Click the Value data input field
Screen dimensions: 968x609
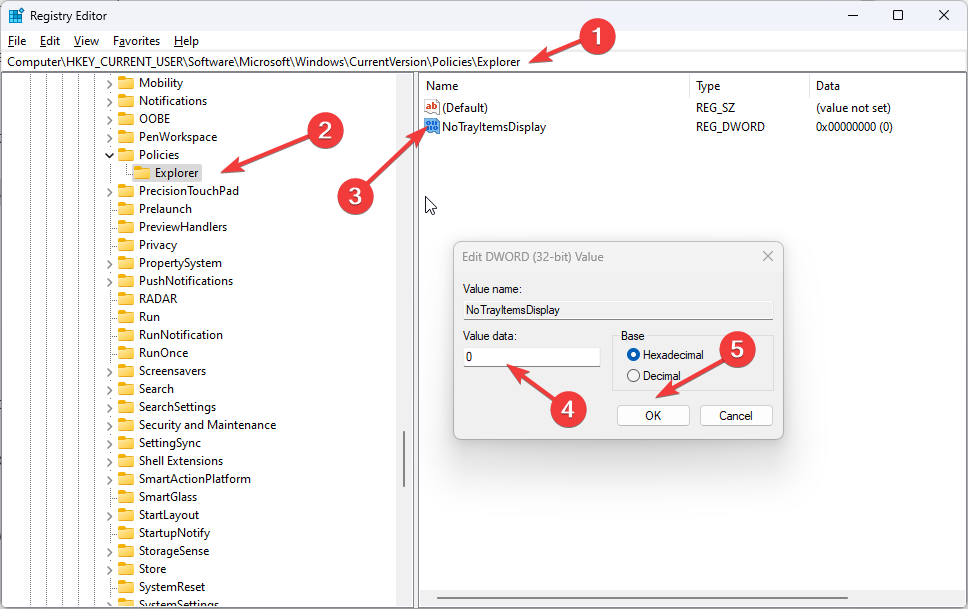click(532, 356)
